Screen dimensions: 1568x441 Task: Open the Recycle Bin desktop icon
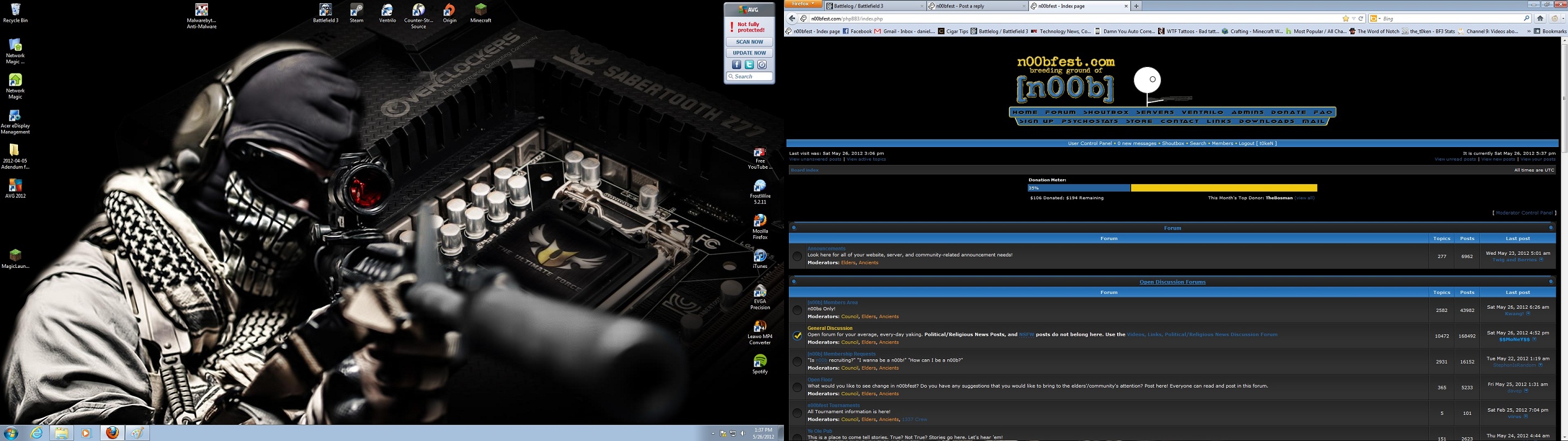(x=15, y=13)
